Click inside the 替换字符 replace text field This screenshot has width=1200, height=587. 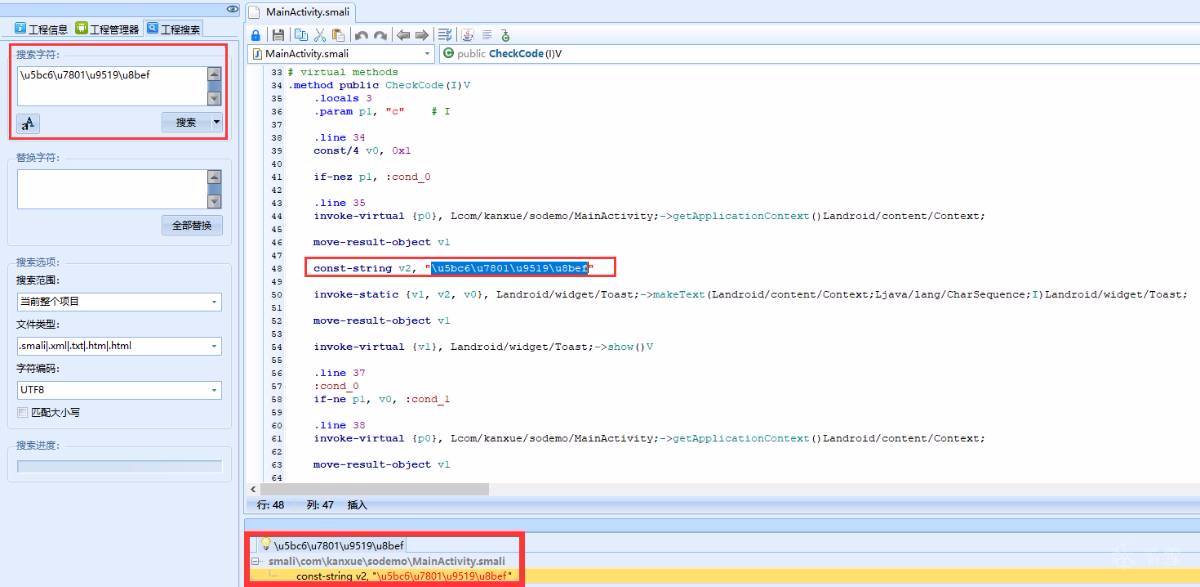[x=110, y=188]
